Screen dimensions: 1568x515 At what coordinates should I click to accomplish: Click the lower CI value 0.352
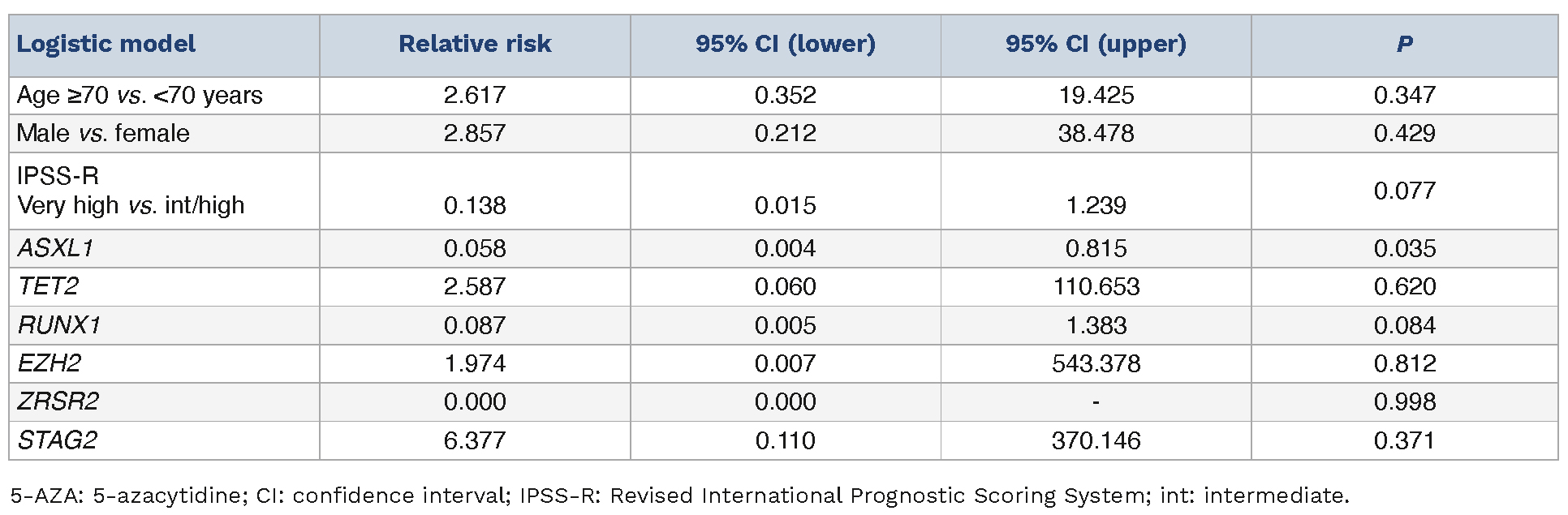[785, 96]
